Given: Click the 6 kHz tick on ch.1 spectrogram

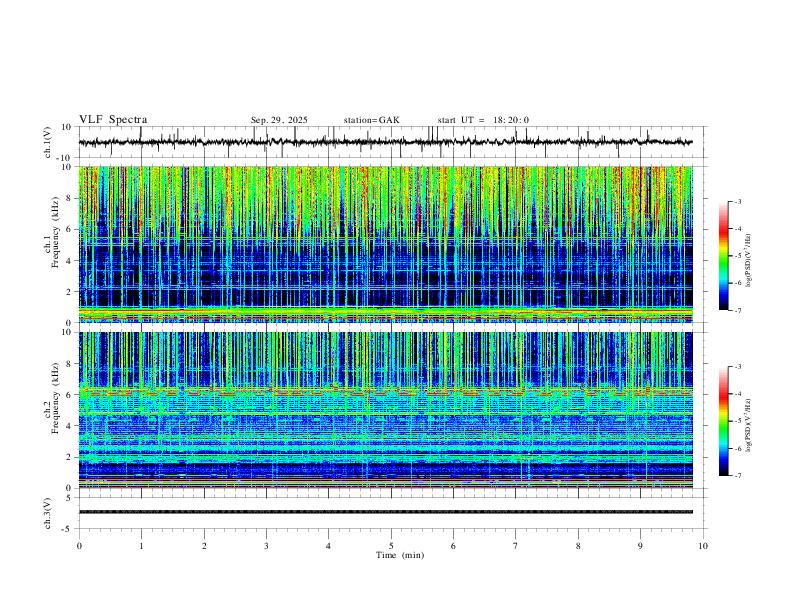Looking at the screenshot, I should (x=69, y=229).
